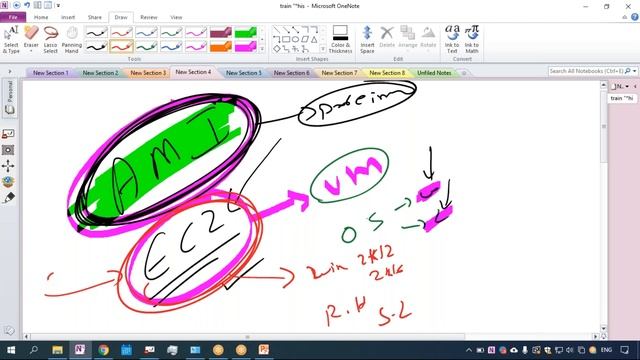Go to the New Section 3 tab
The image size is (640, 360).
[148, 73]
